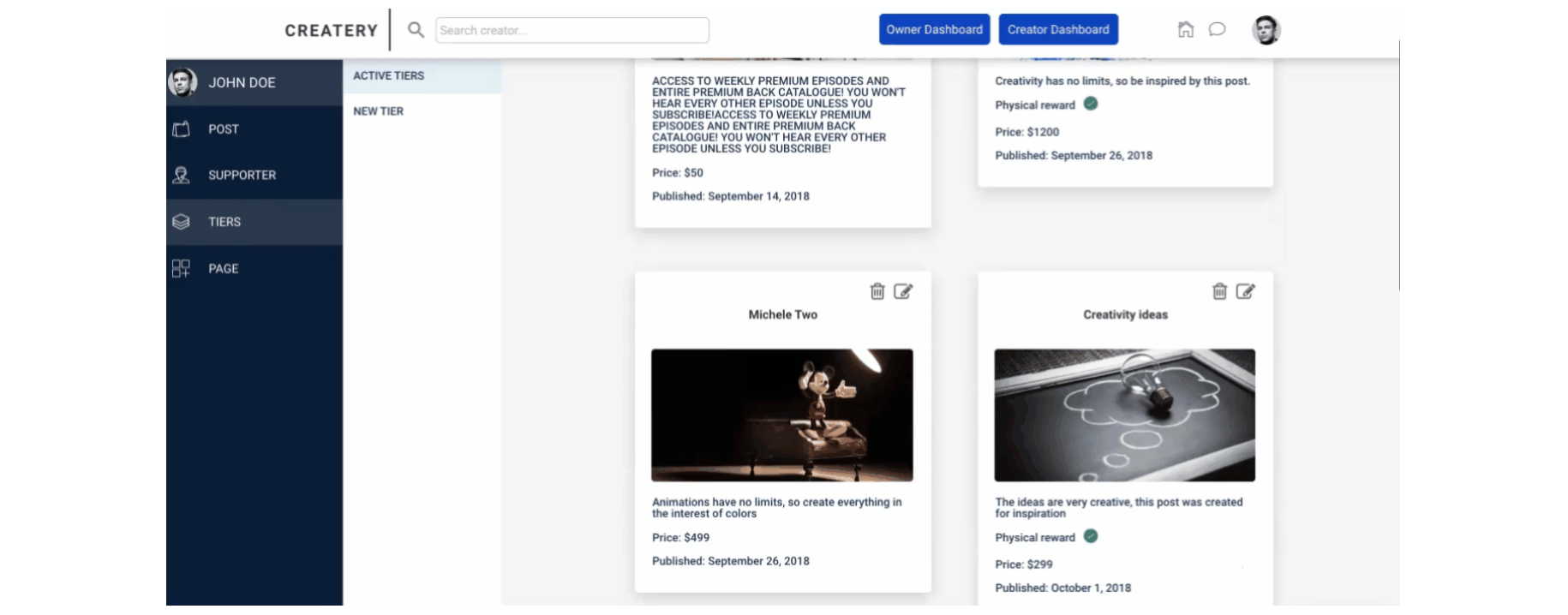This screenshot has width=1568, height=615.
Task: Click the Michele Two title
Action: pos(783,315)
